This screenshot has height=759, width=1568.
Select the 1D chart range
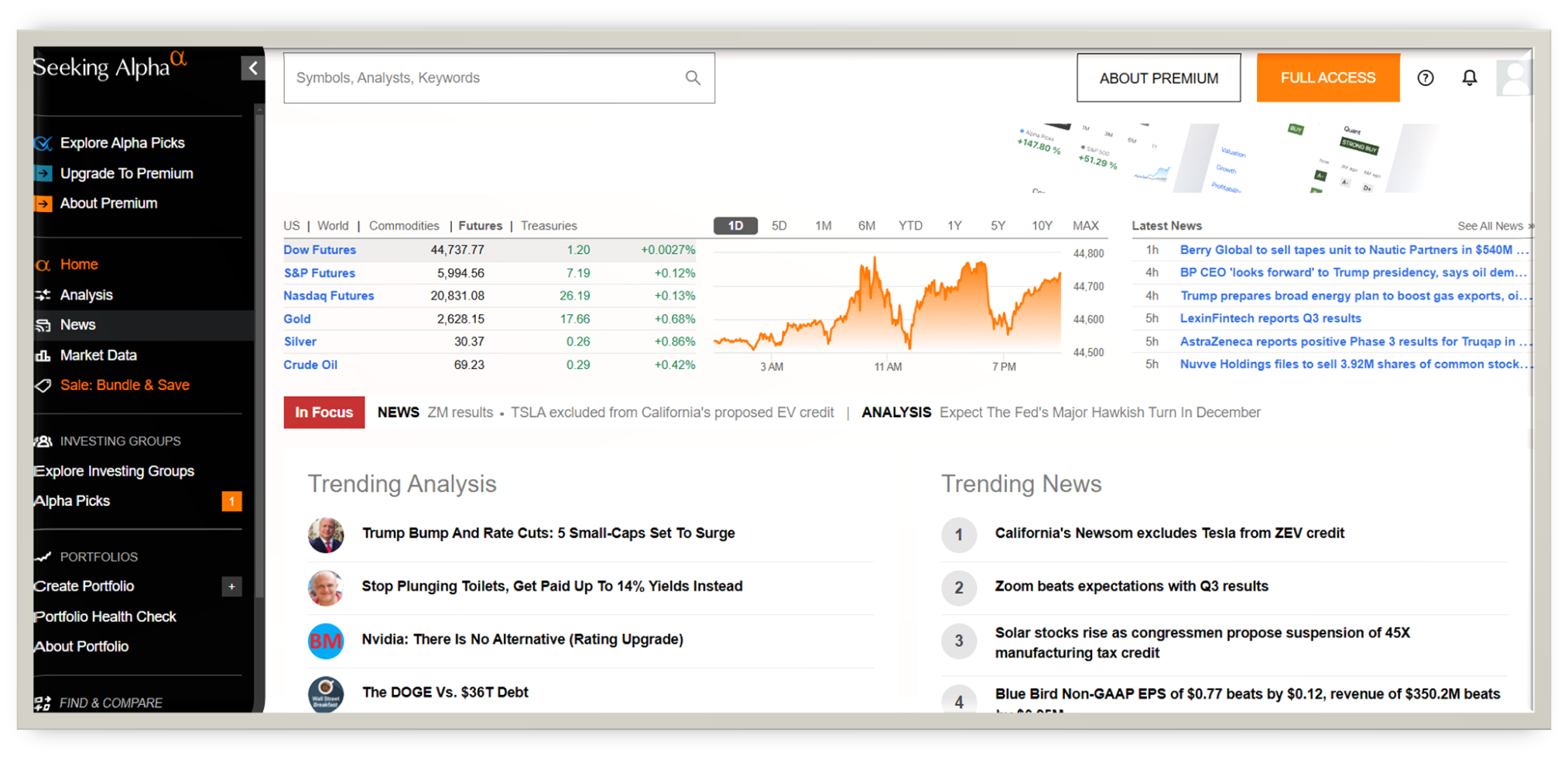point(735,226)
